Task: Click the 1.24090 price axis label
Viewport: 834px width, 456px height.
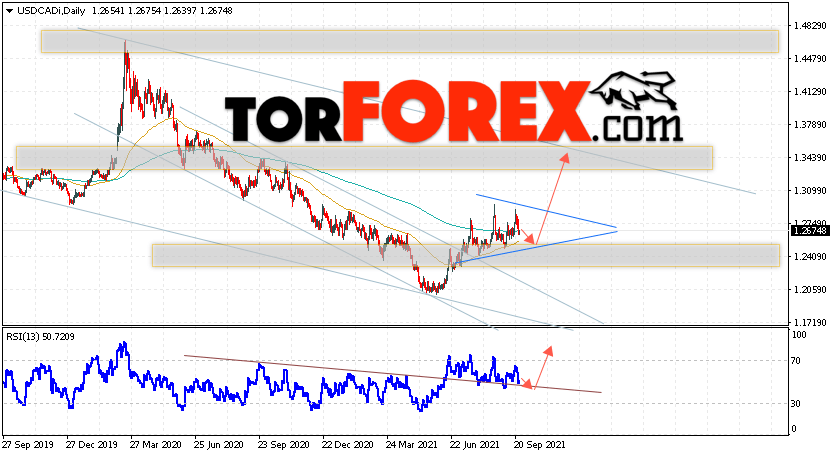Action: (810, 256)
